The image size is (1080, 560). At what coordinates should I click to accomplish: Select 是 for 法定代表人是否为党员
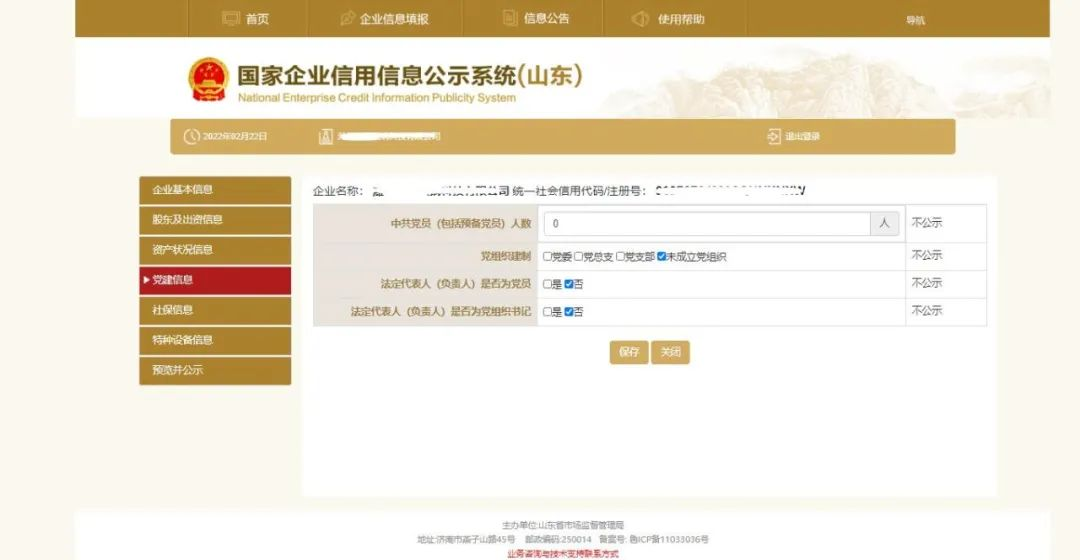(x=547, y=284)
